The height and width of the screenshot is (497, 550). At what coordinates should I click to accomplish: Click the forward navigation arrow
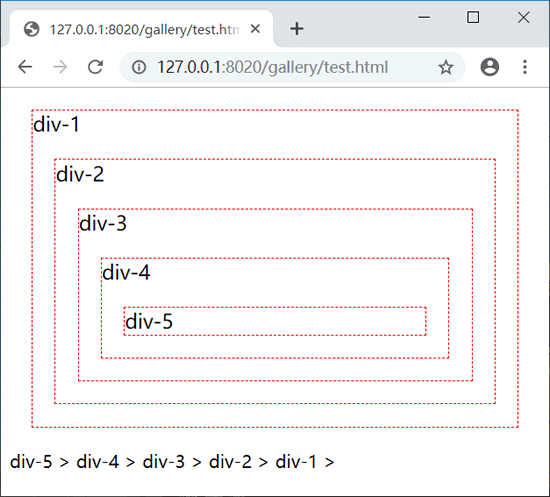point(60,67)
